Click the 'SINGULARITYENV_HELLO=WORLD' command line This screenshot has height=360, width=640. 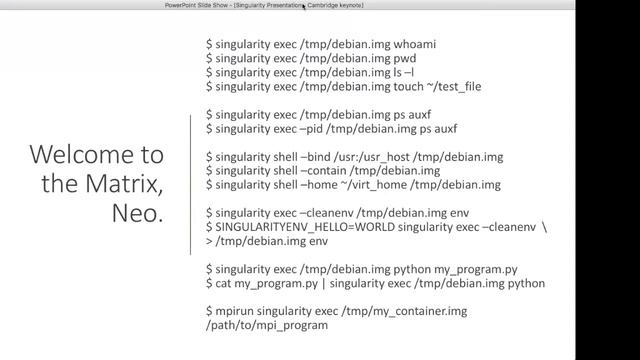click(376, 227)
